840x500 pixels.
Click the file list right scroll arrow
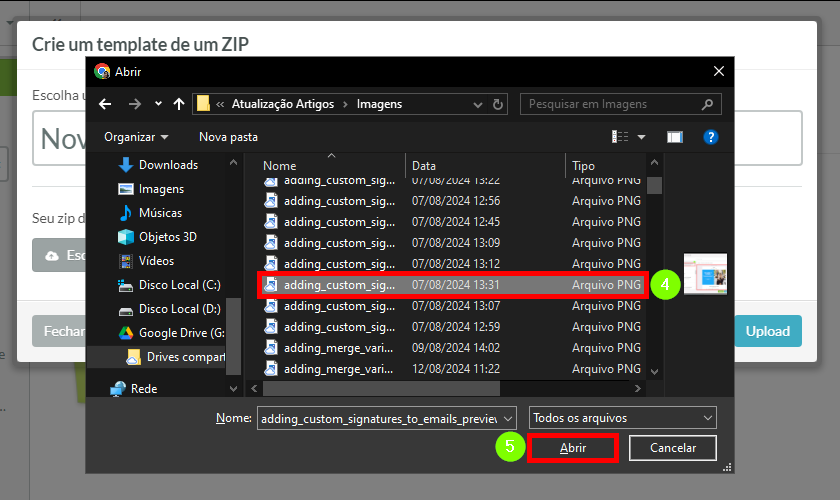click(x=638, y=389)
